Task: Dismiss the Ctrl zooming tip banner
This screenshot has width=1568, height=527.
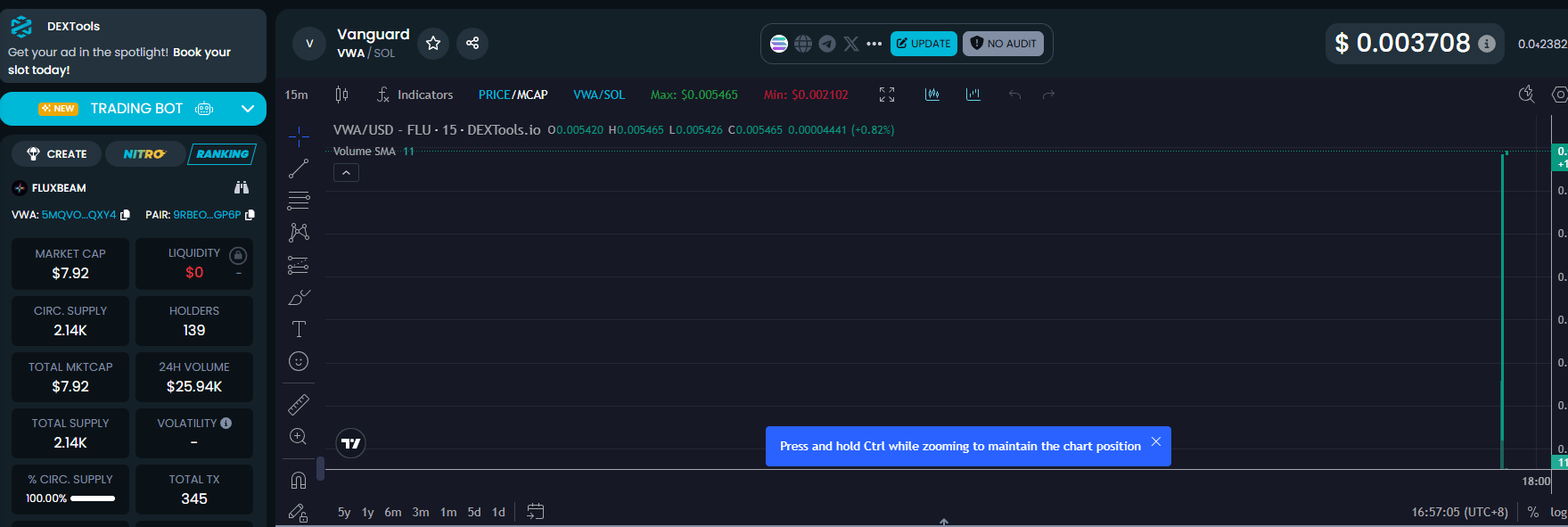Action: pyautogui.click(x=1156, y=441)
